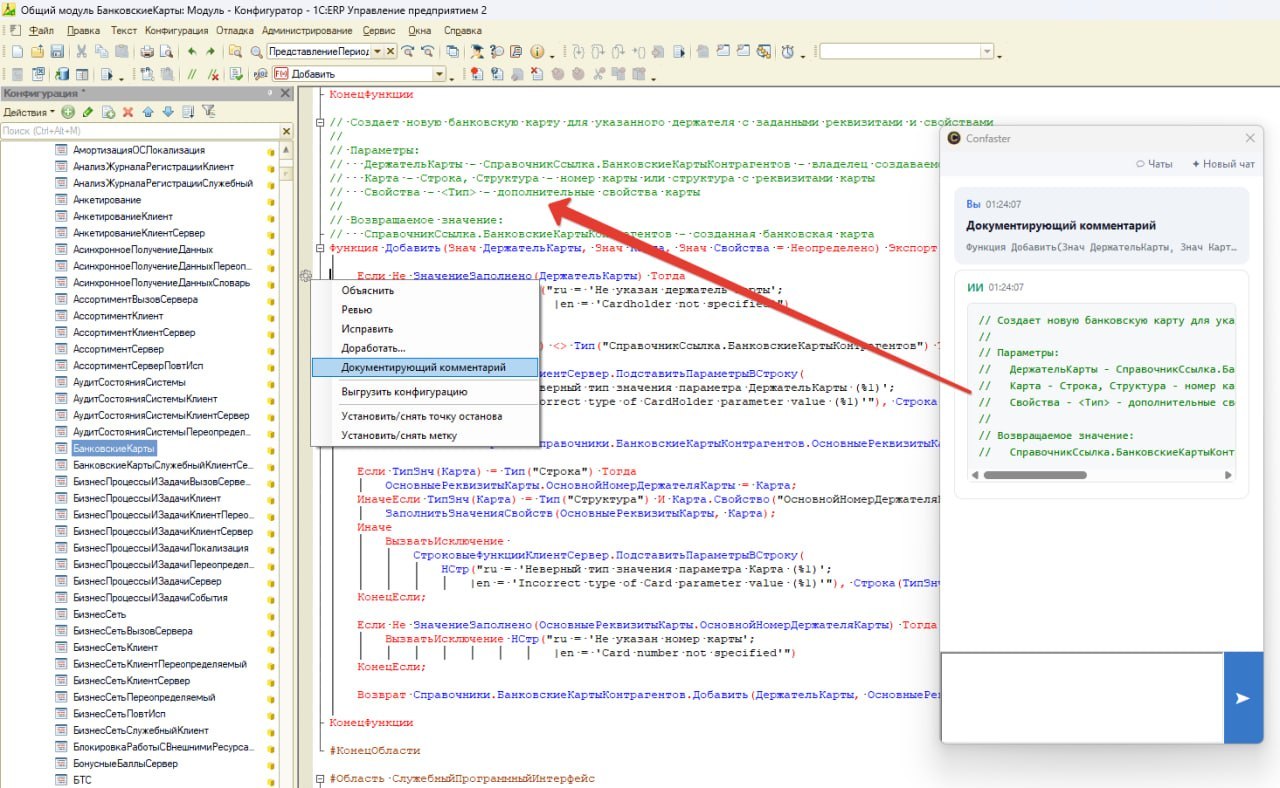This screenshot has width=1280, height=788.
Task: Click the Cut scissors icon
Action: tap(81, 51)
